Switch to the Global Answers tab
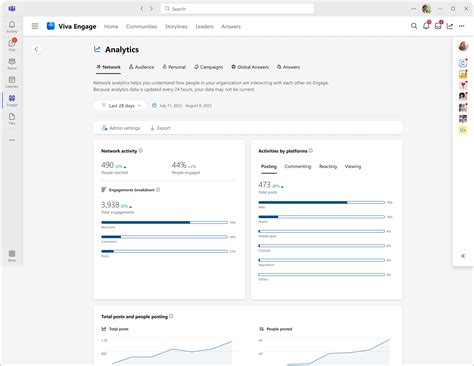This screenshot has height=366, width=474. [x=250, y=67]
